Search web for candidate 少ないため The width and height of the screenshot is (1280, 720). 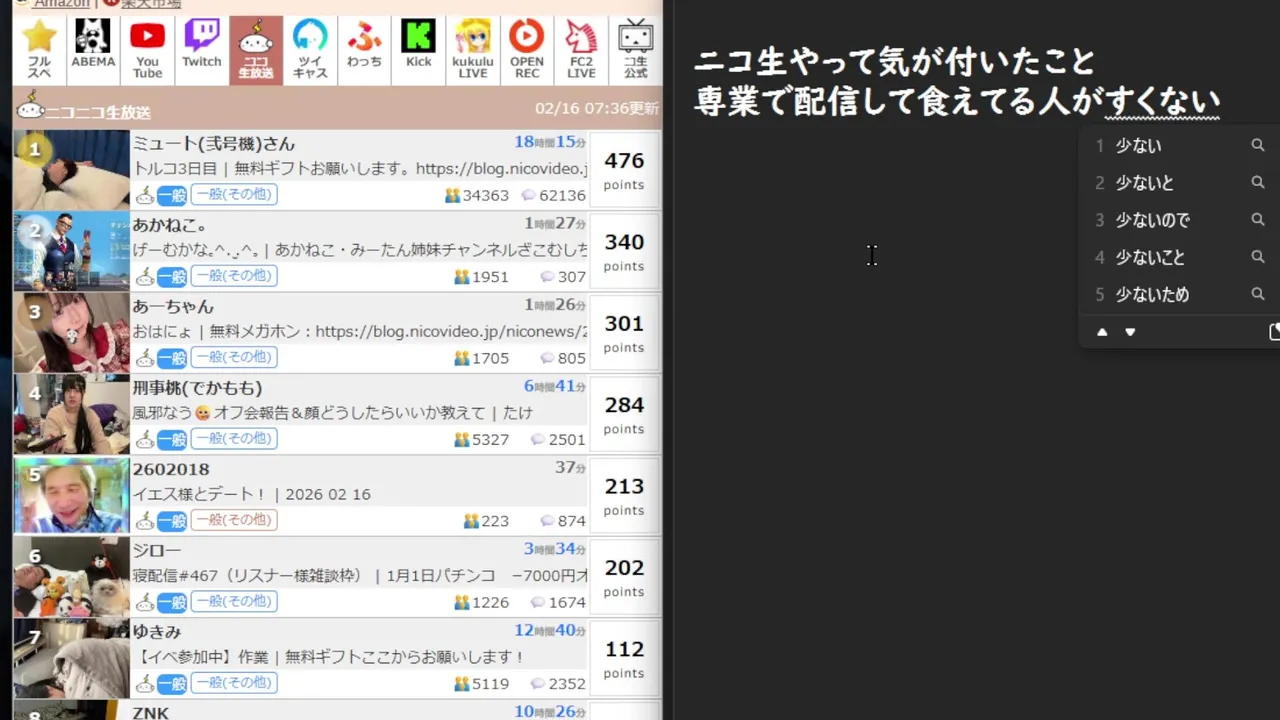tap(1258, 295)
